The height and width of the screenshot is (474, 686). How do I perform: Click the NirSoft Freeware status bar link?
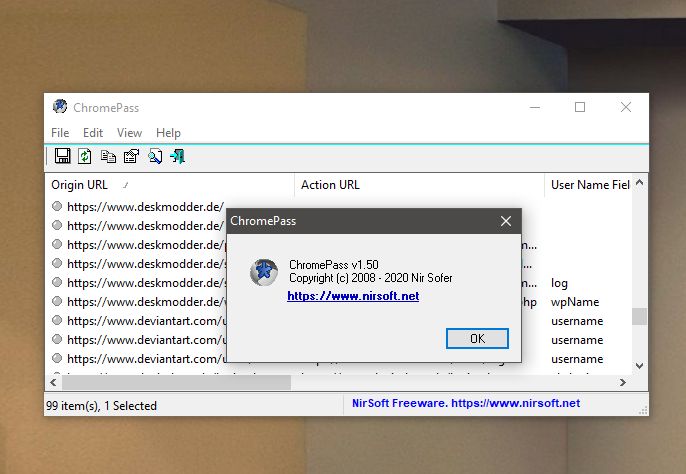point(466,403)
